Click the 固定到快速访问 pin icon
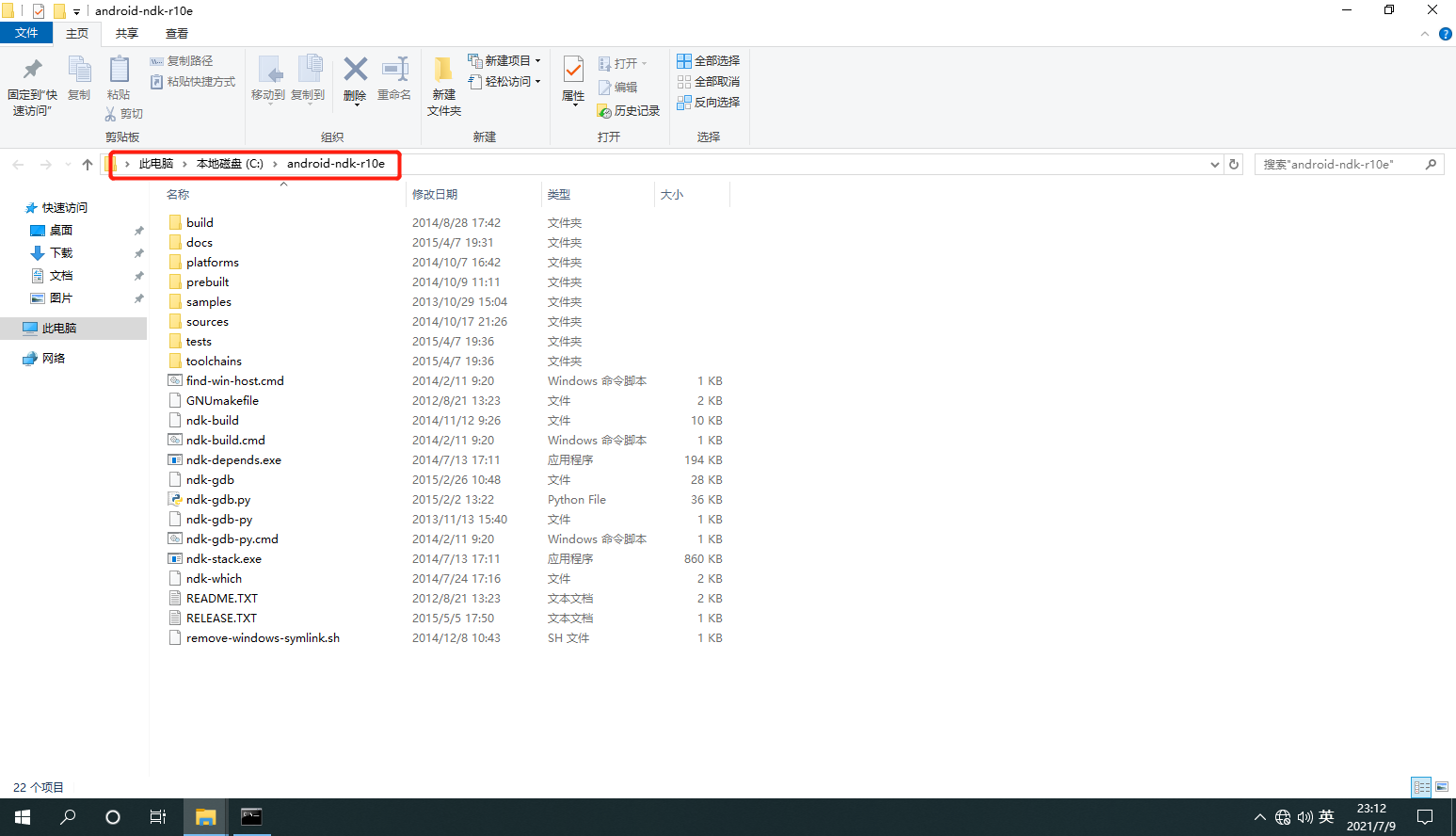This screenshot has width=1456, height=836. tap(32, 70)
